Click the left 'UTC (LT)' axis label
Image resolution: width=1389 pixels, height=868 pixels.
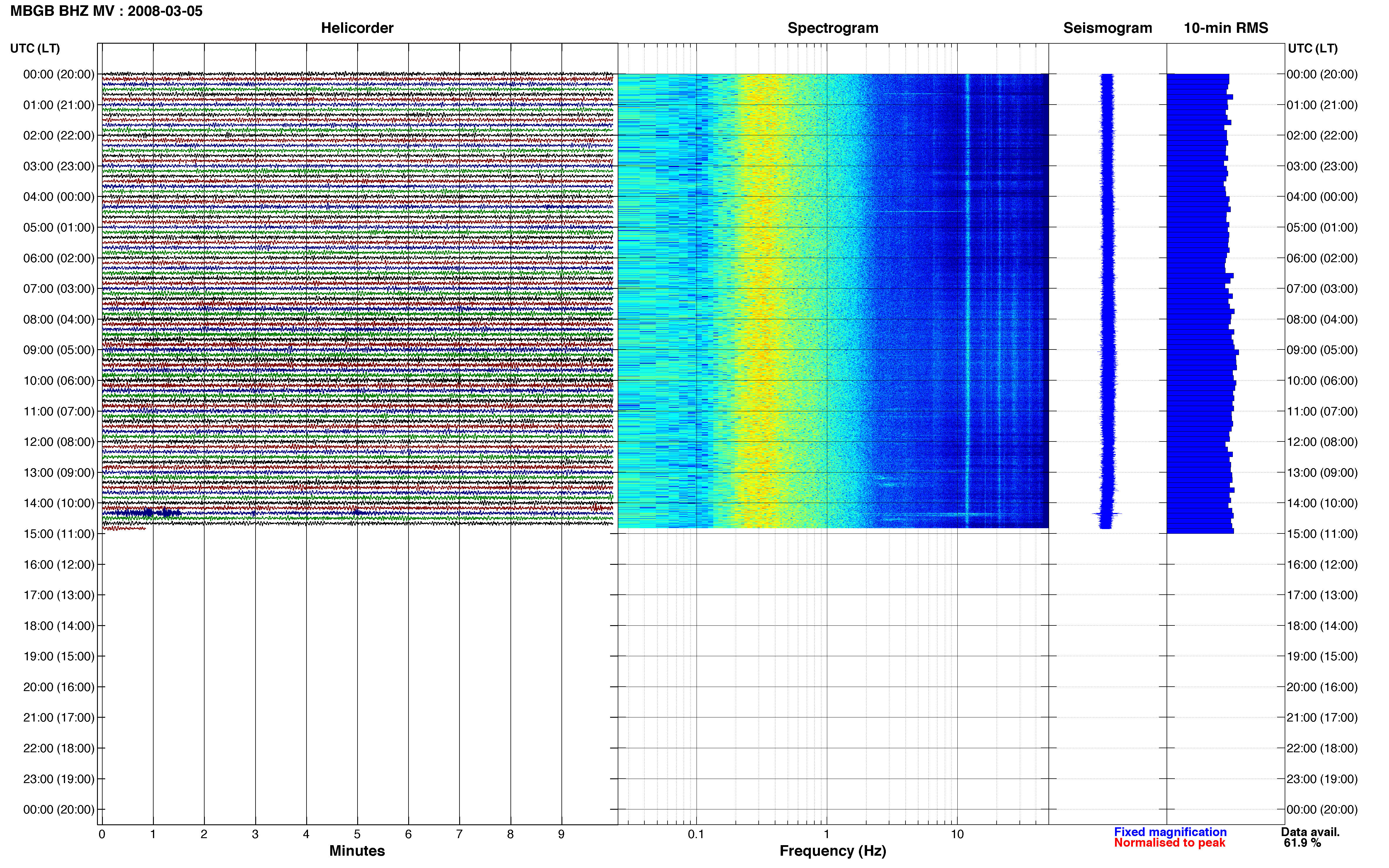pos(35,48)
